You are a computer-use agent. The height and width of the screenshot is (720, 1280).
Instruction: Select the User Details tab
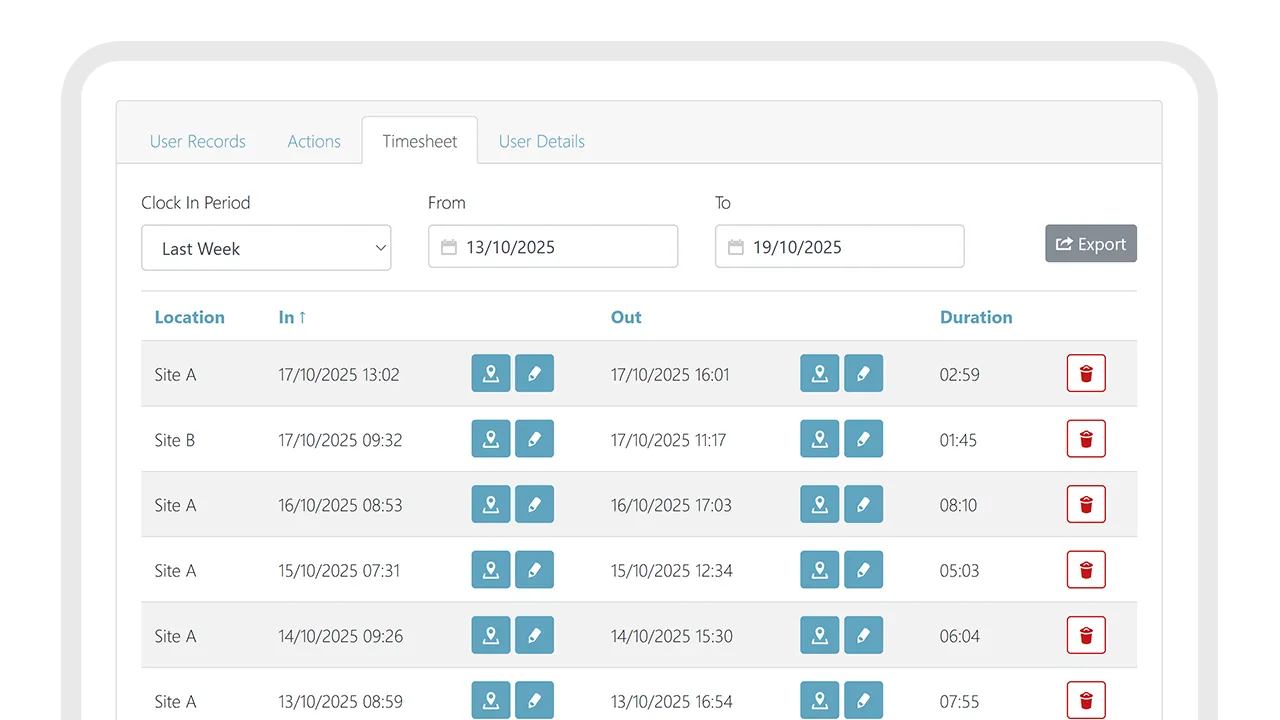tap(541, 141)
